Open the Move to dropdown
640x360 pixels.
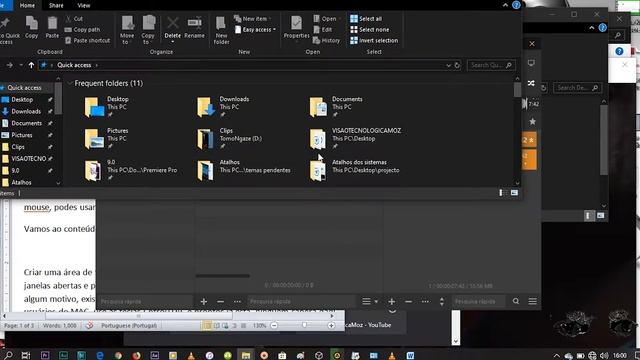click(127, 30)
